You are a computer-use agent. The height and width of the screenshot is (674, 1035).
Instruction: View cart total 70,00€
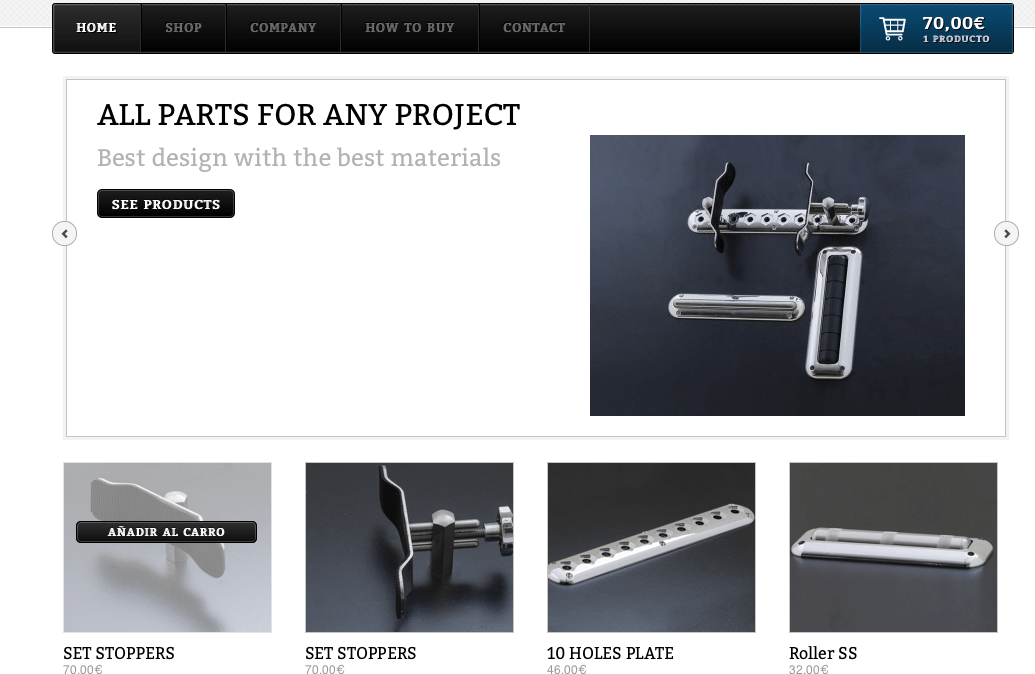pyautogui.click(x=953, y=23)
